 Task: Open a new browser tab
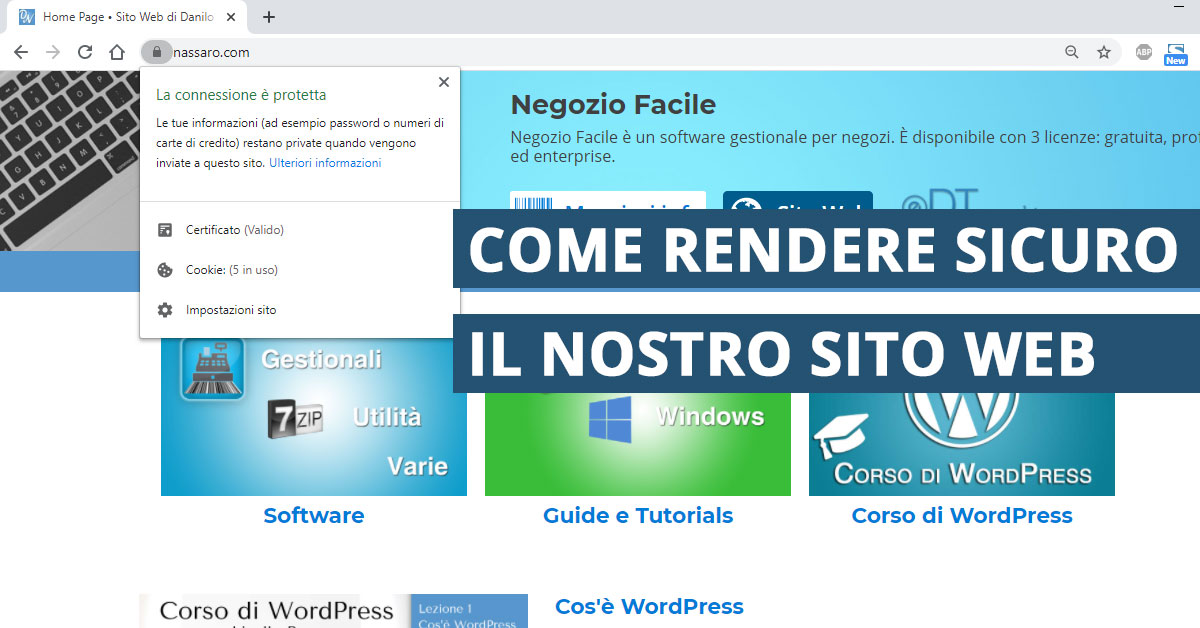[269, 17]
